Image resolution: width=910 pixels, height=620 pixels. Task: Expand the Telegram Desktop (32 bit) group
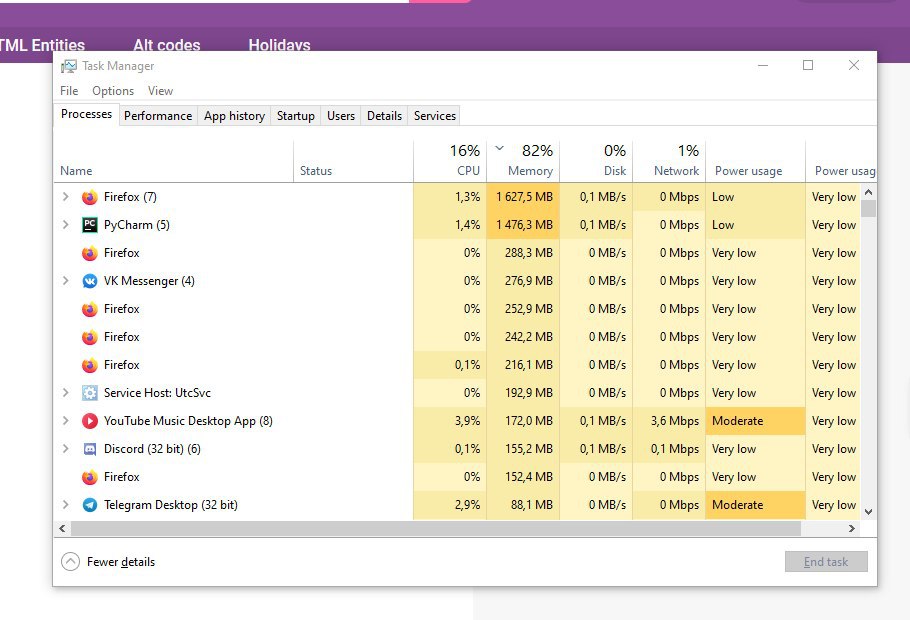coord(66,505)
